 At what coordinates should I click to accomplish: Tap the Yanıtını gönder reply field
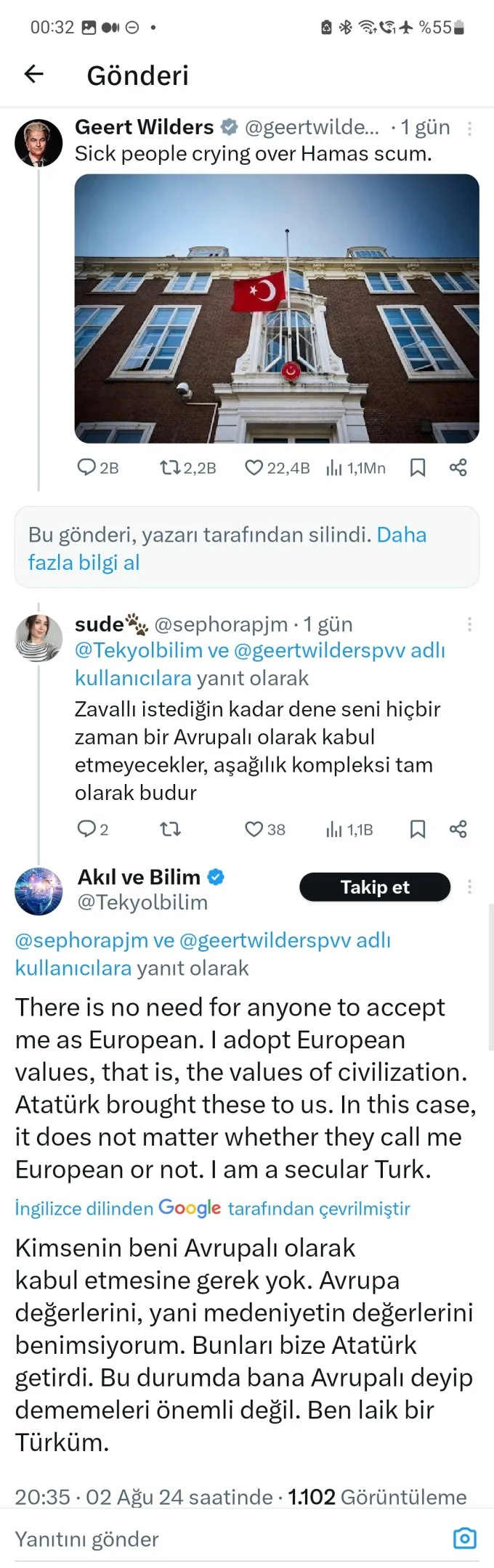pos(225,1539)
